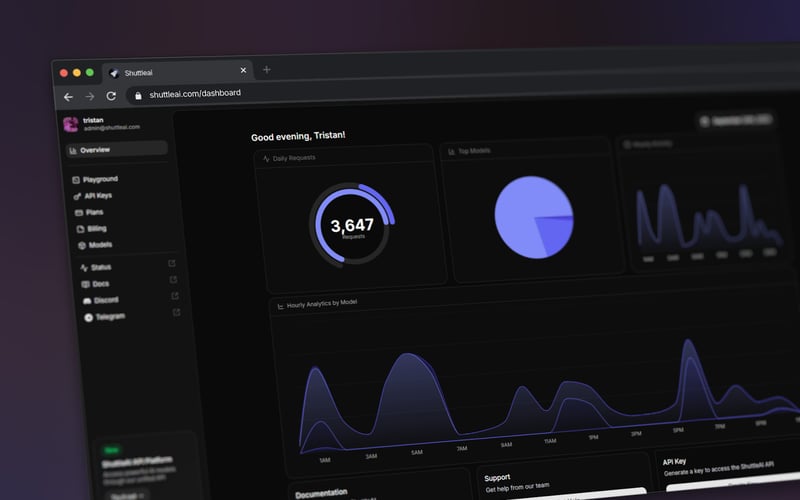
Task: Click the blurred date button at top right
Action: pos(735,120)
